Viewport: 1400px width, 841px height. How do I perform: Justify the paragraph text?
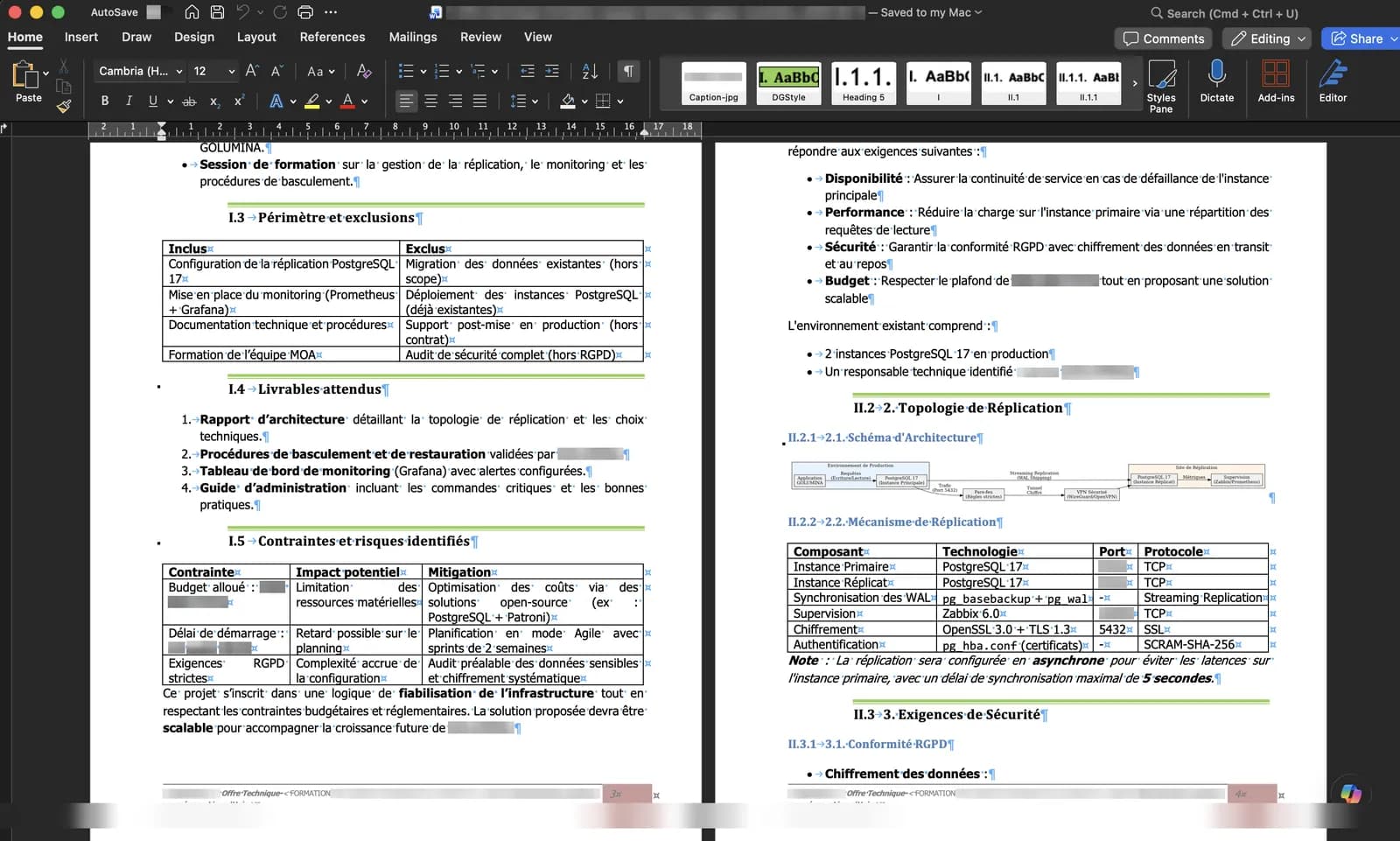point(479,102)
